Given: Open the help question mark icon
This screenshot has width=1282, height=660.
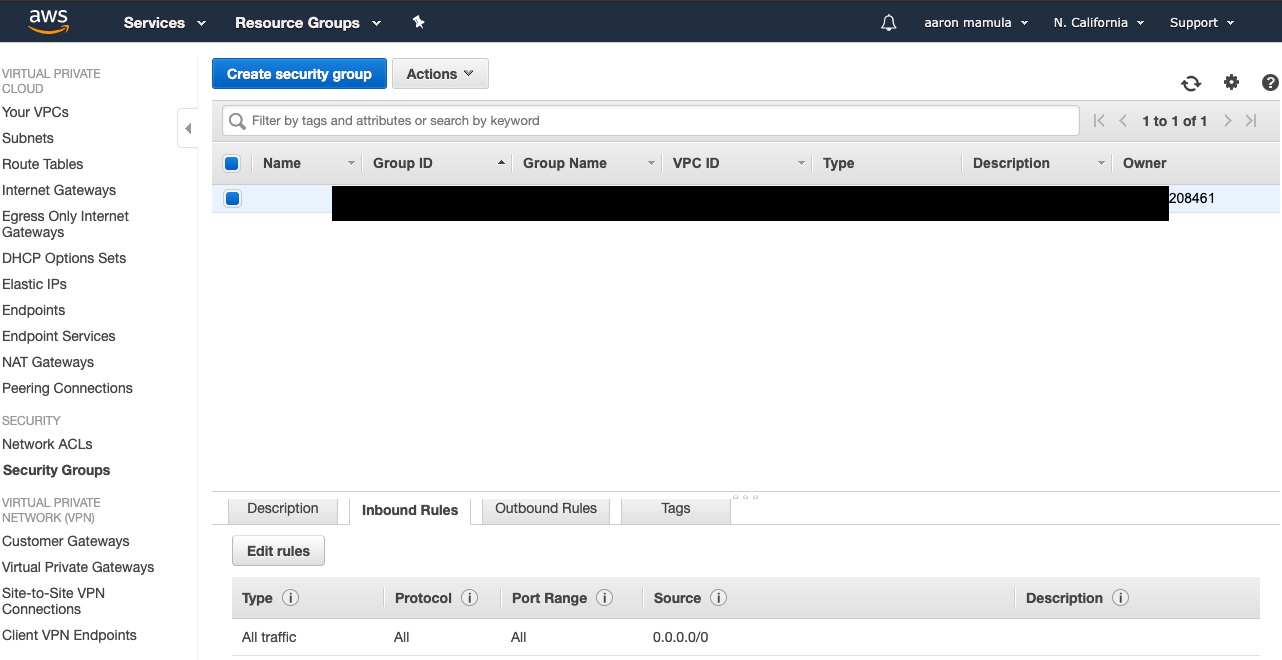Looking at the screenshot, I should (1270, 83).
